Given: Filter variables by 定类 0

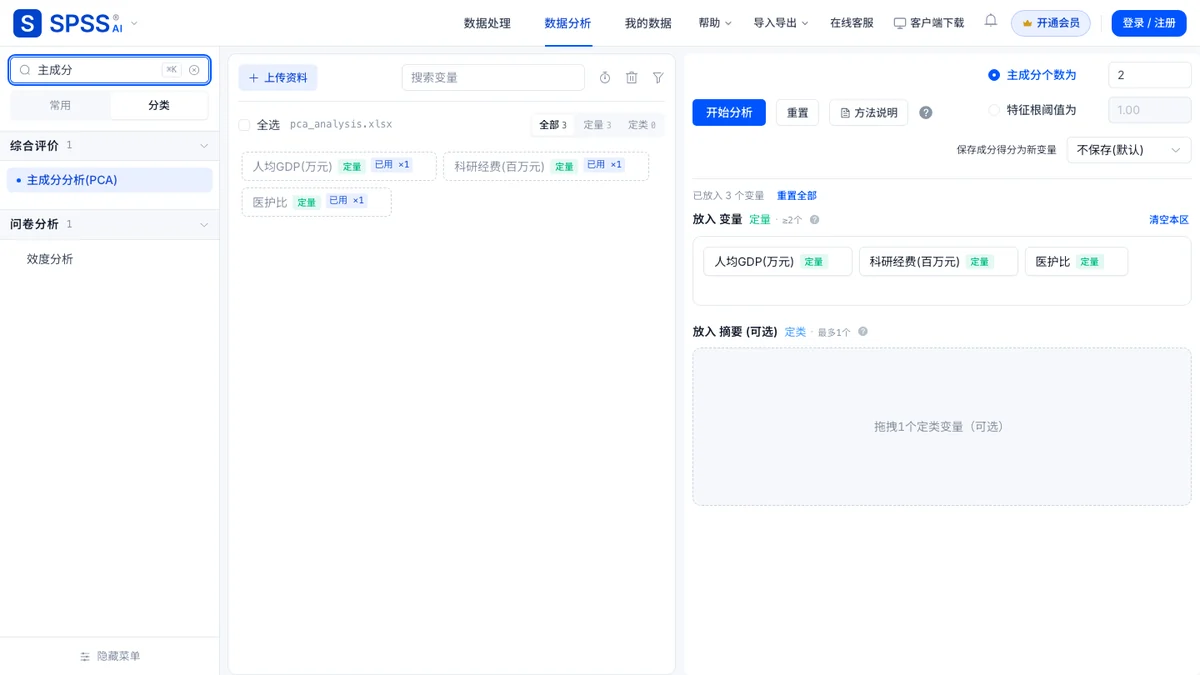Looking at the screenshot, I should tap(642, 125).
